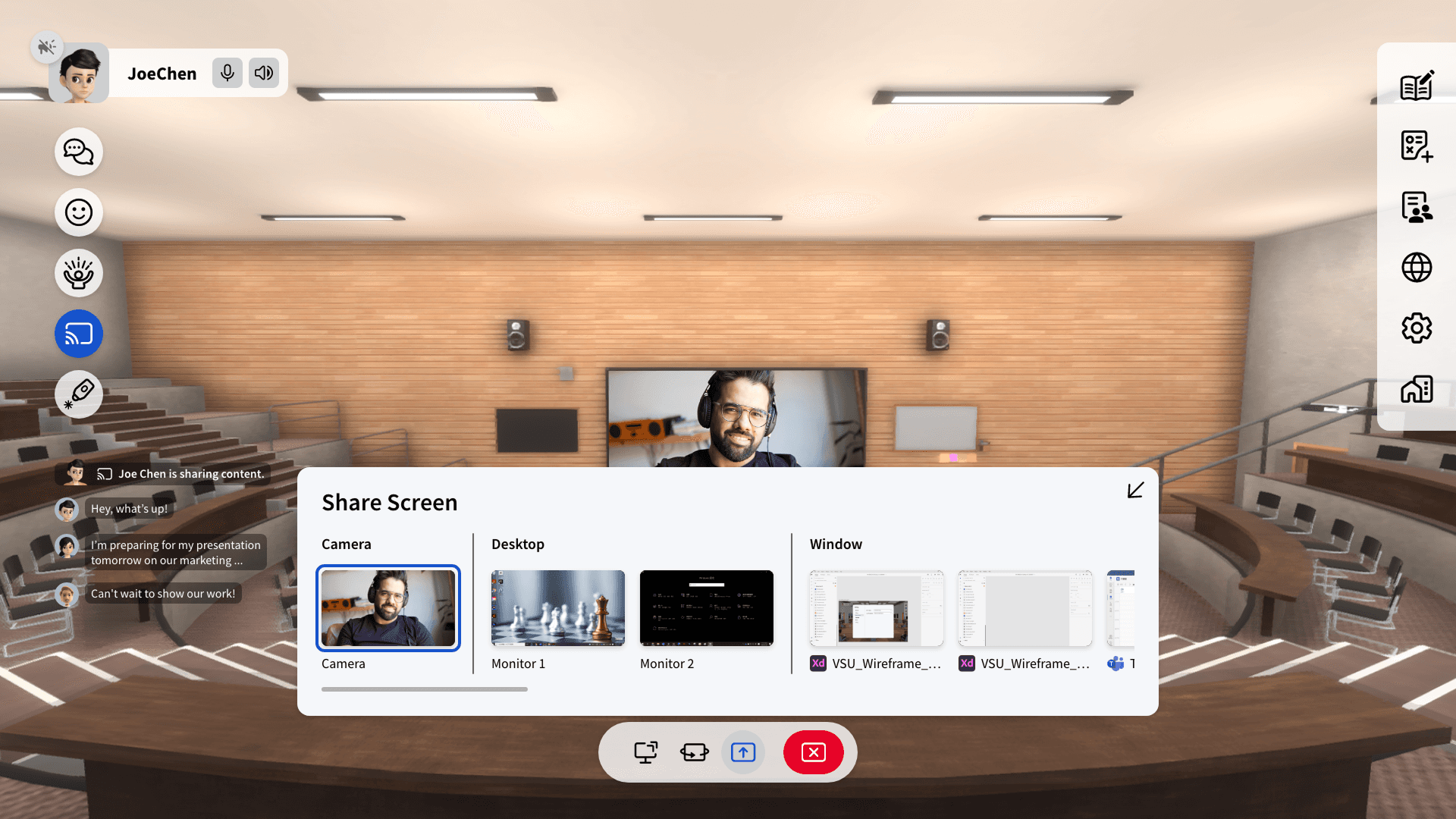This screenshot has height=819, width=1456.
Task: Open the notebook edit icon
Action: click(x=1417, y=86)
